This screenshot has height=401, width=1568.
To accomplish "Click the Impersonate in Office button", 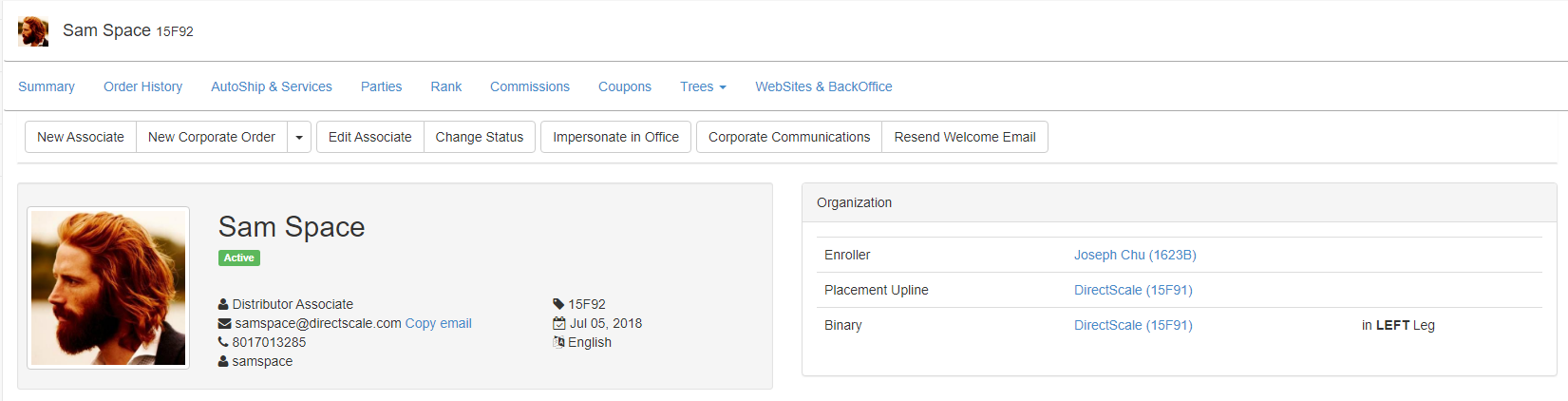I will [615, 138].
